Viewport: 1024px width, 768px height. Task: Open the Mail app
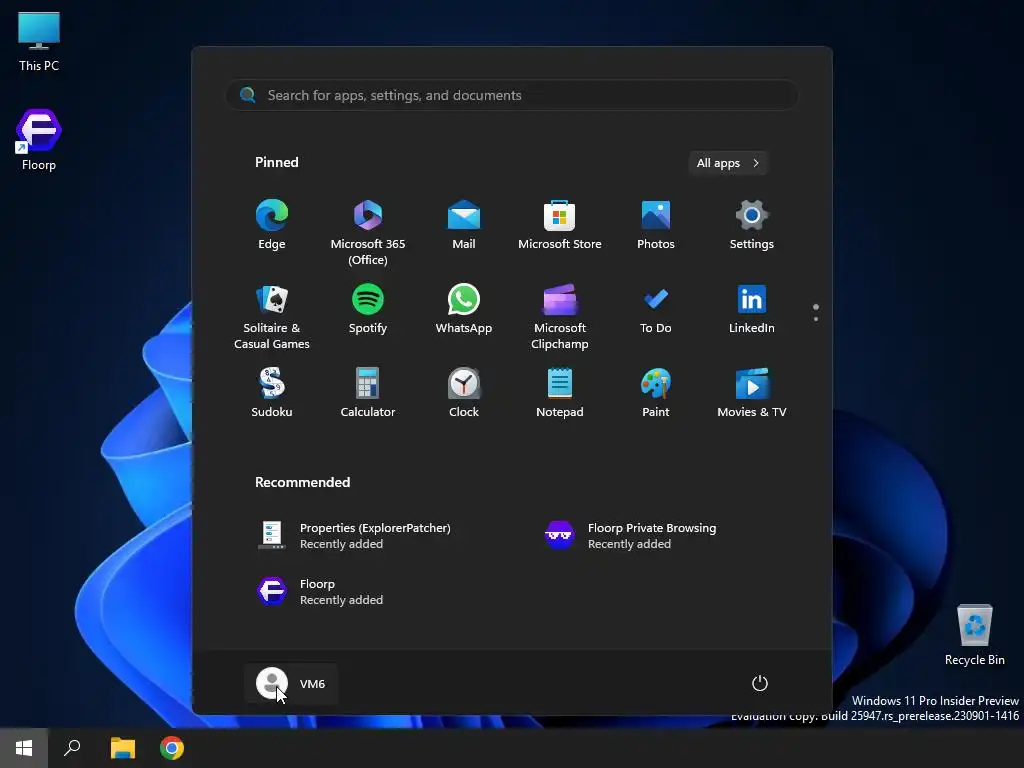[464, 225]
